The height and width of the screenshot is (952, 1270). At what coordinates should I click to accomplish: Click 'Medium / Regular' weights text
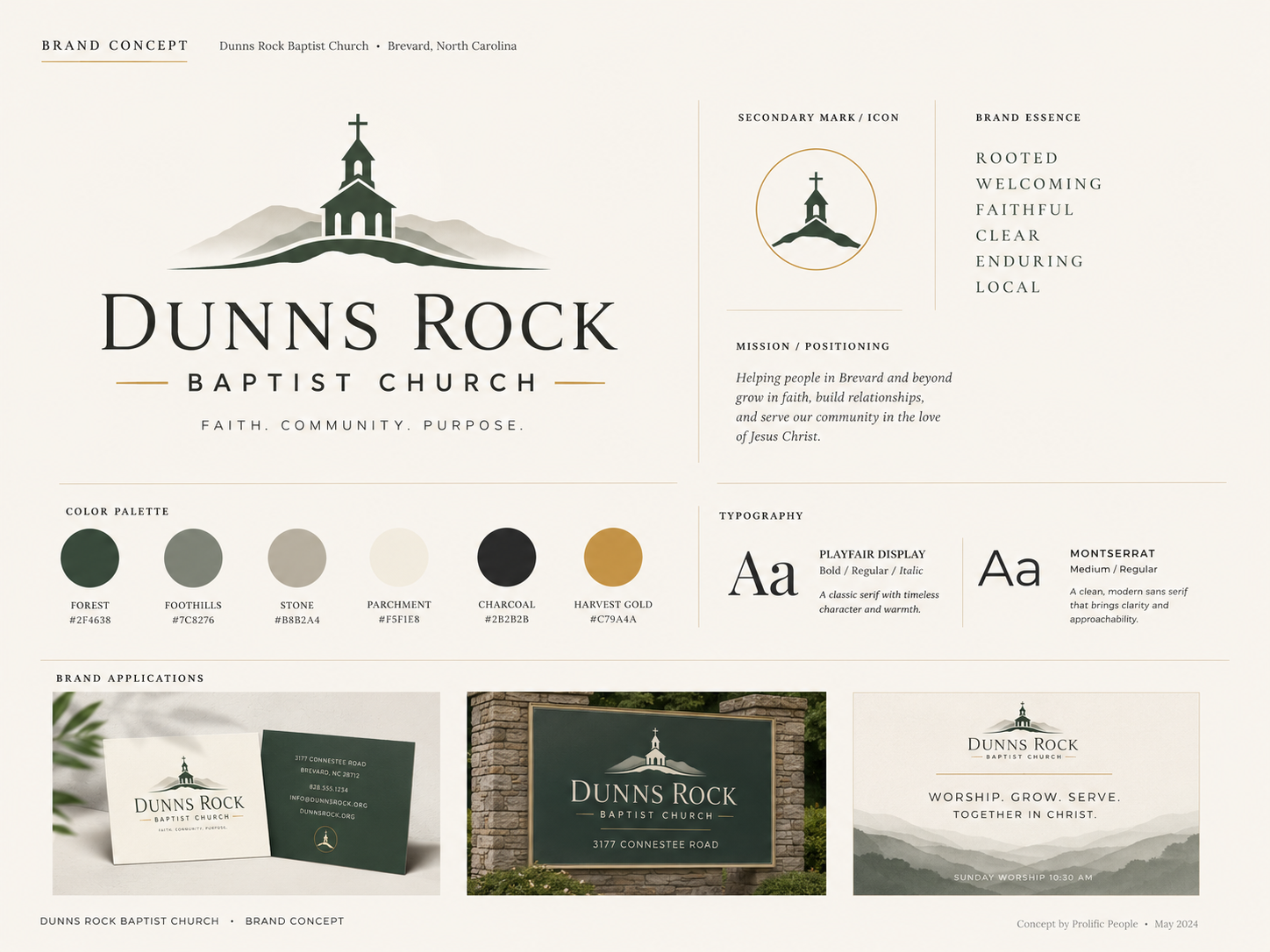point(1113,569)
